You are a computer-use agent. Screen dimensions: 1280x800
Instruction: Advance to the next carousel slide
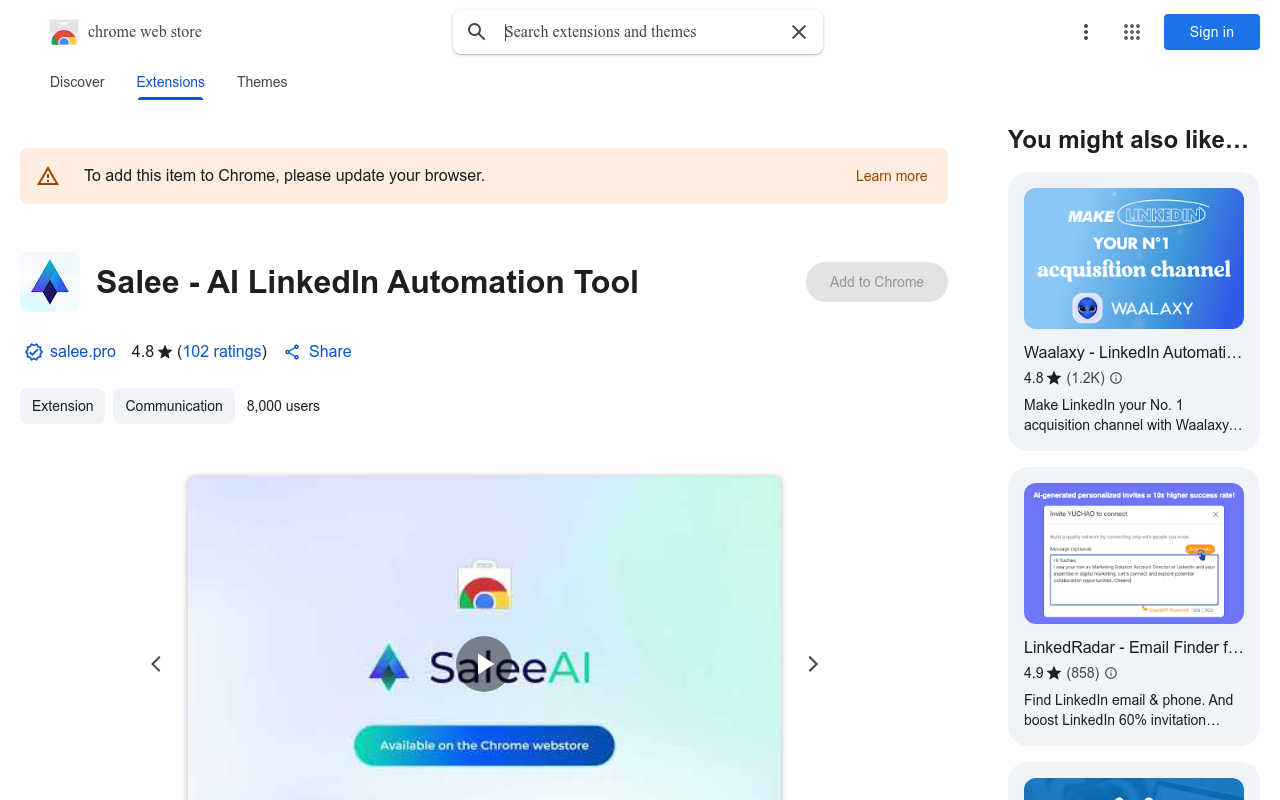point(813,664)
